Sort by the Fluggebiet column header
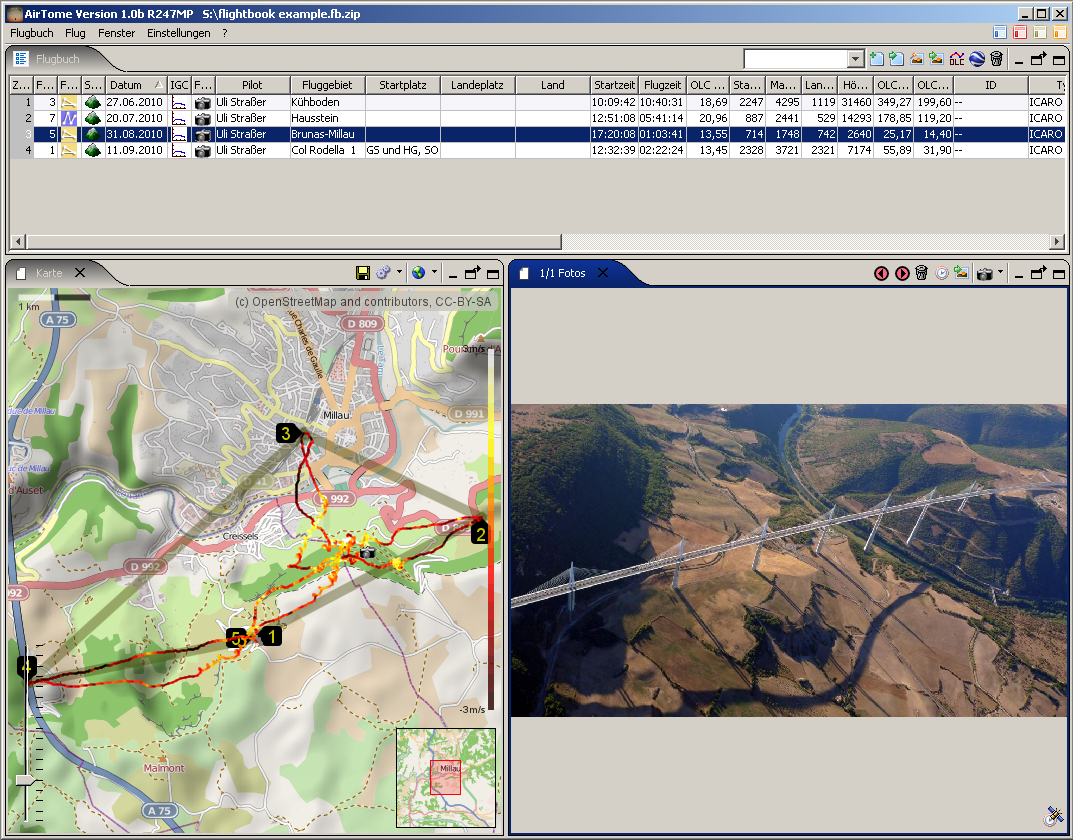 pos(327,85)
